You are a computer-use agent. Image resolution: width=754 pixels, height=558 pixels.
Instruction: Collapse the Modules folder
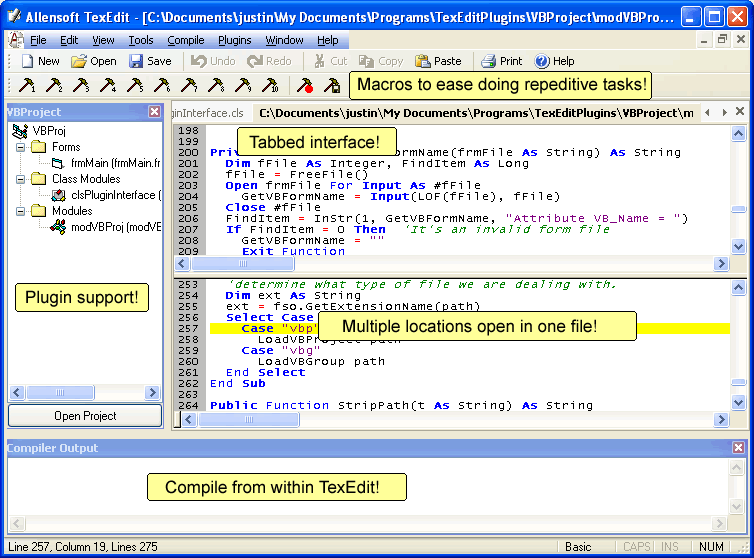coord(20,211)
